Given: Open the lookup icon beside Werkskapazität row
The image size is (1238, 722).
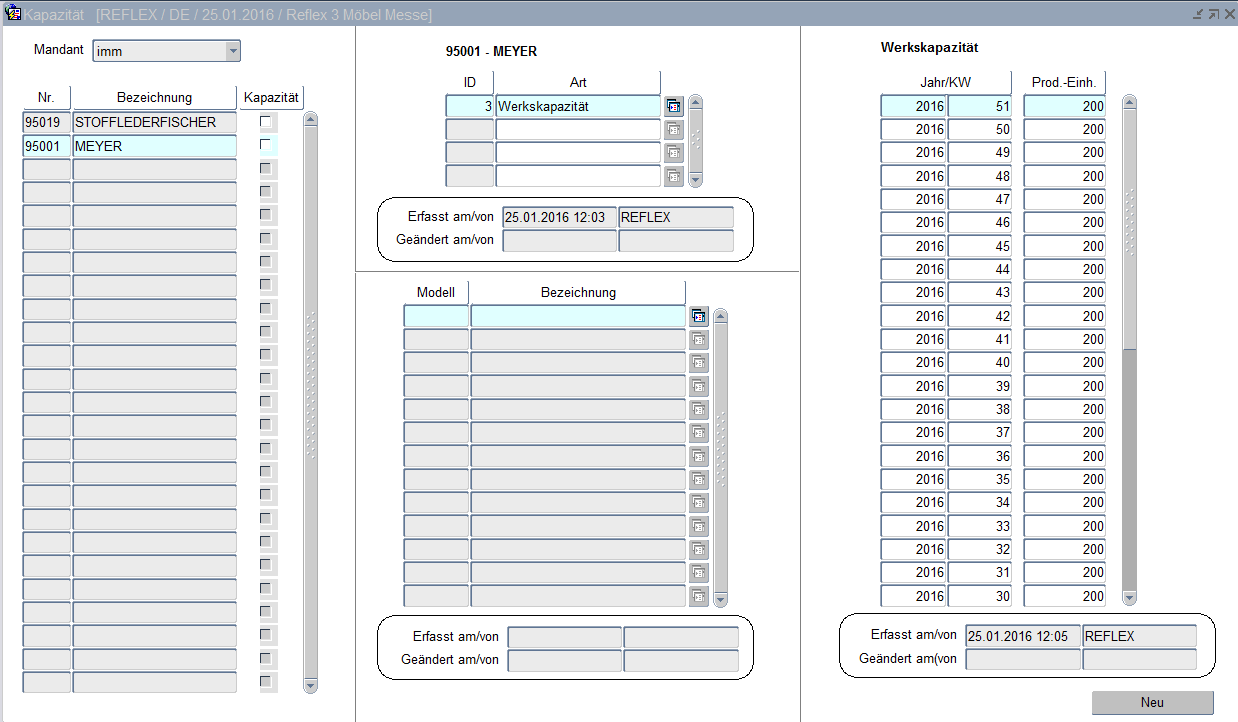Looking at the screenshot, I should (x=673, y=106).
